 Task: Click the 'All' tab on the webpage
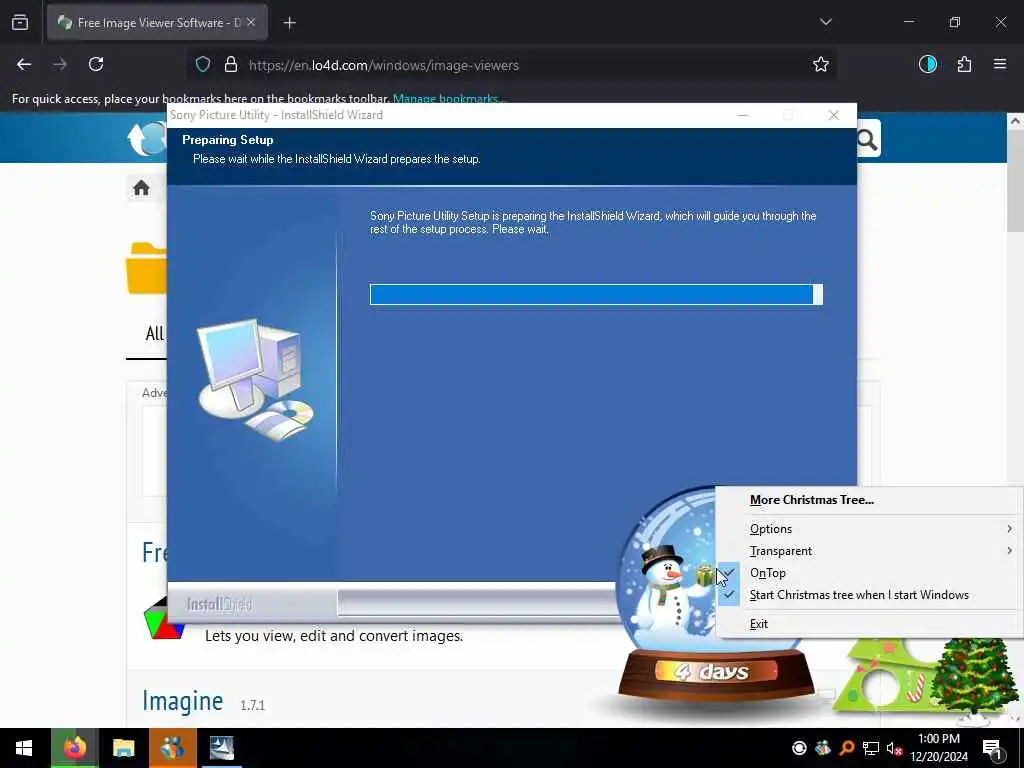[154, 334]
